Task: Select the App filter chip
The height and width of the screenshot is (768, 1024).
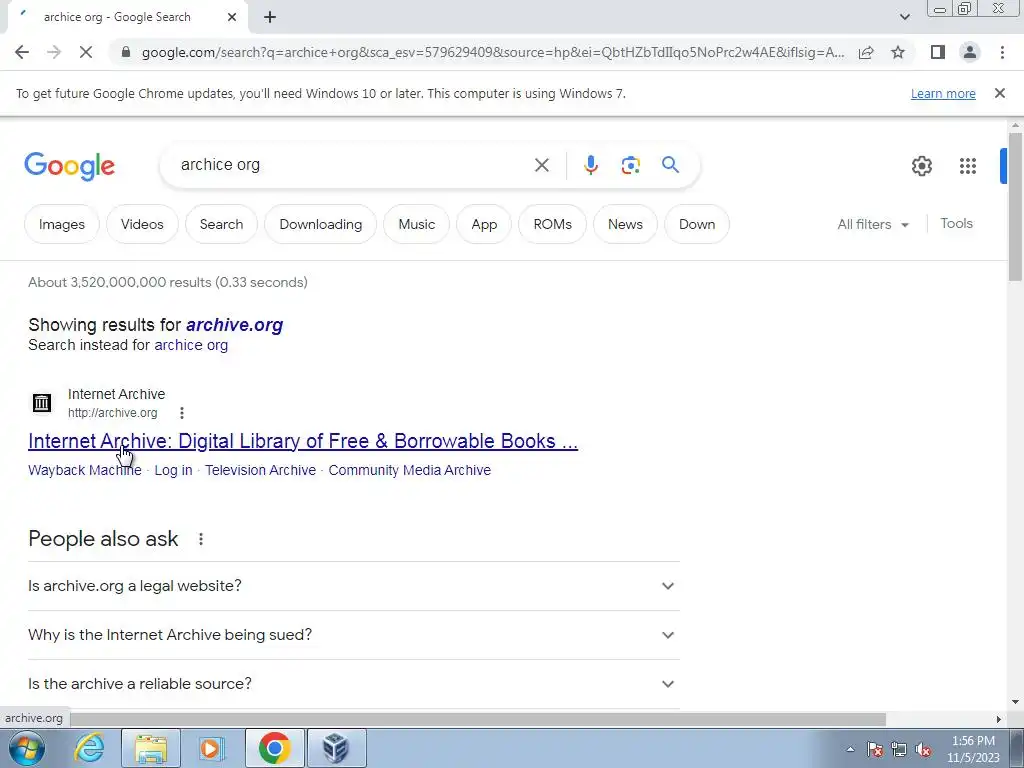Action: tap(484, 224)
